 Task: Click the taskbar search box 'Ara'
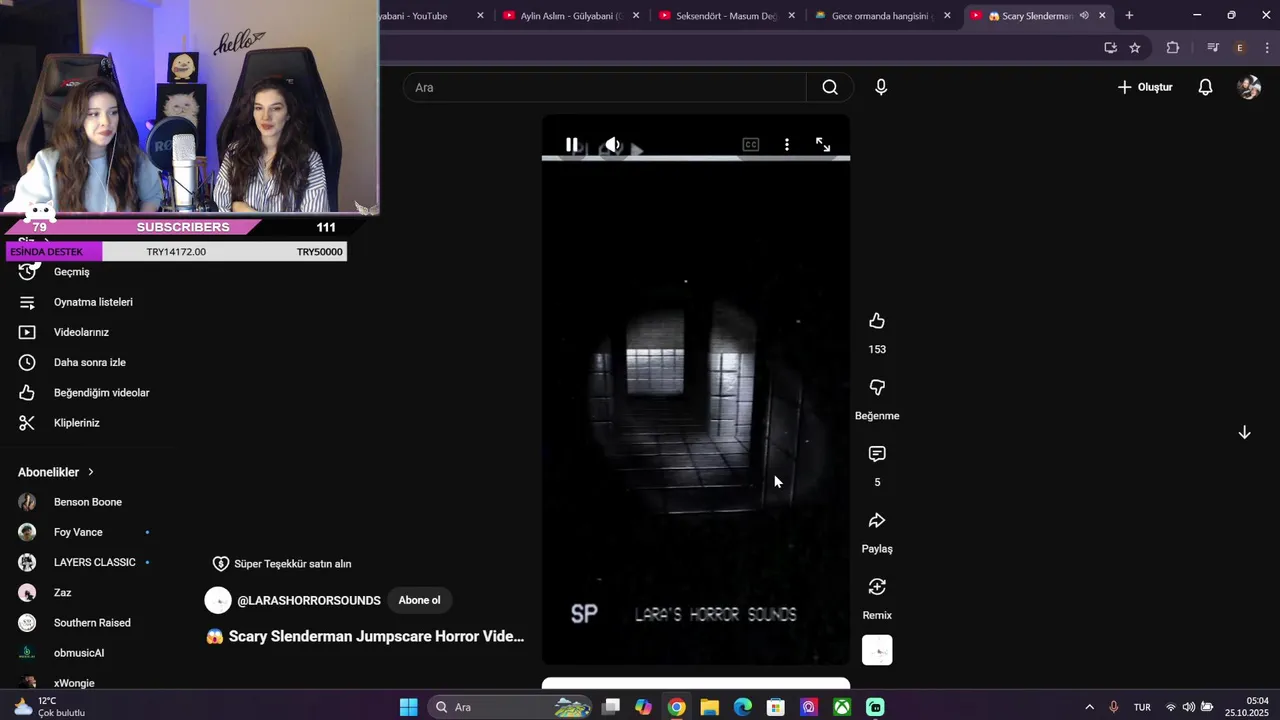tap(510, 707)
